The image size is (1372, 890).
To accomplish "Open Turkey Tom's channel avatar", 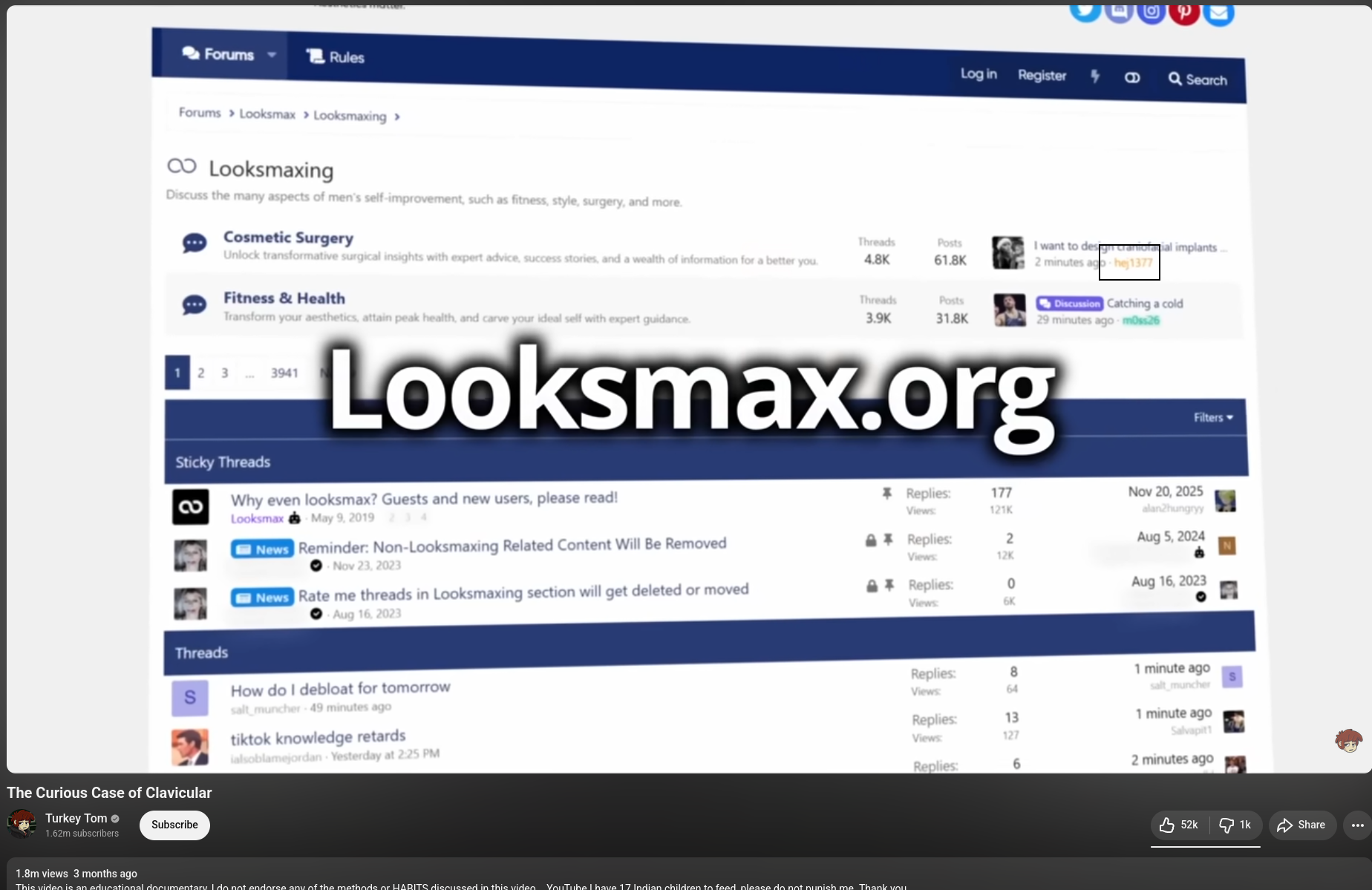I will pyautogui.click(x=22, y=825).
